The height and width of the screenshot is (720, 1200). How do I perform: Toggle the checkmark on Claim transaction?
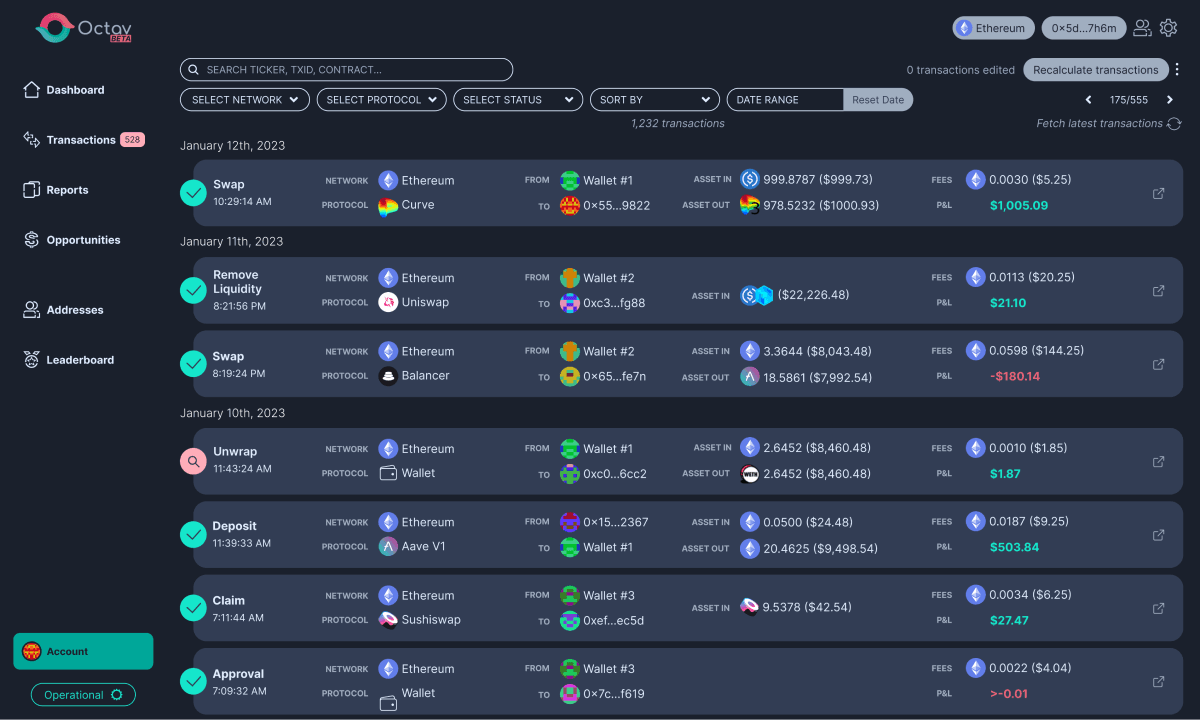pos(193,608)
